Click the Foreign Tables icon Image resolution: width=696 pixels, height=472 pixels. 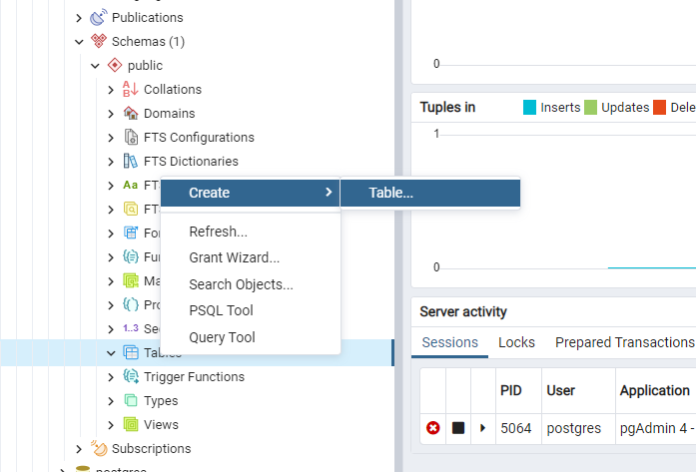point(130,233)
